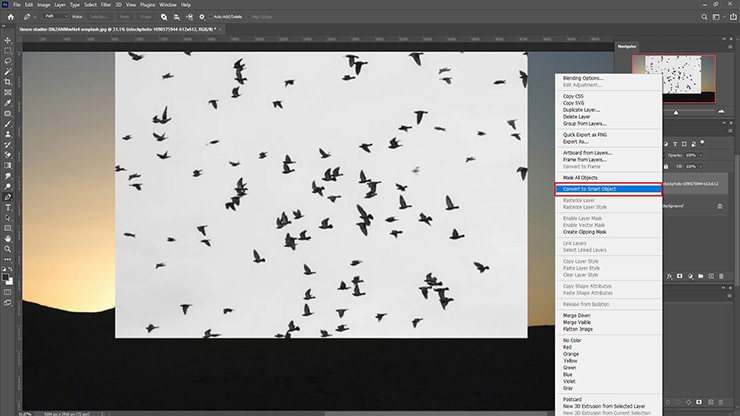The image size is (740, 416).
Task: Select the Crop tool
Action: point(8,82)
